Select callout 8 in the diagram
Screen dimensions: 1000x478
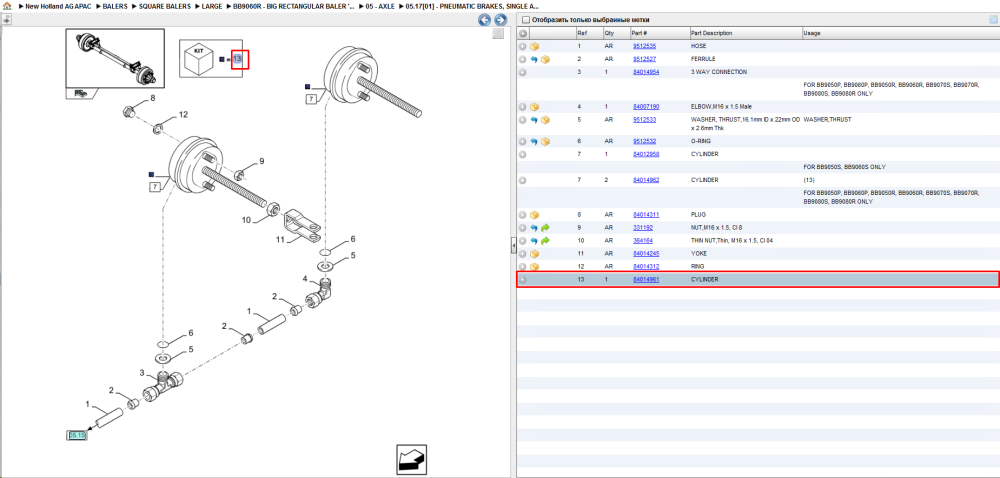(152, 98)
